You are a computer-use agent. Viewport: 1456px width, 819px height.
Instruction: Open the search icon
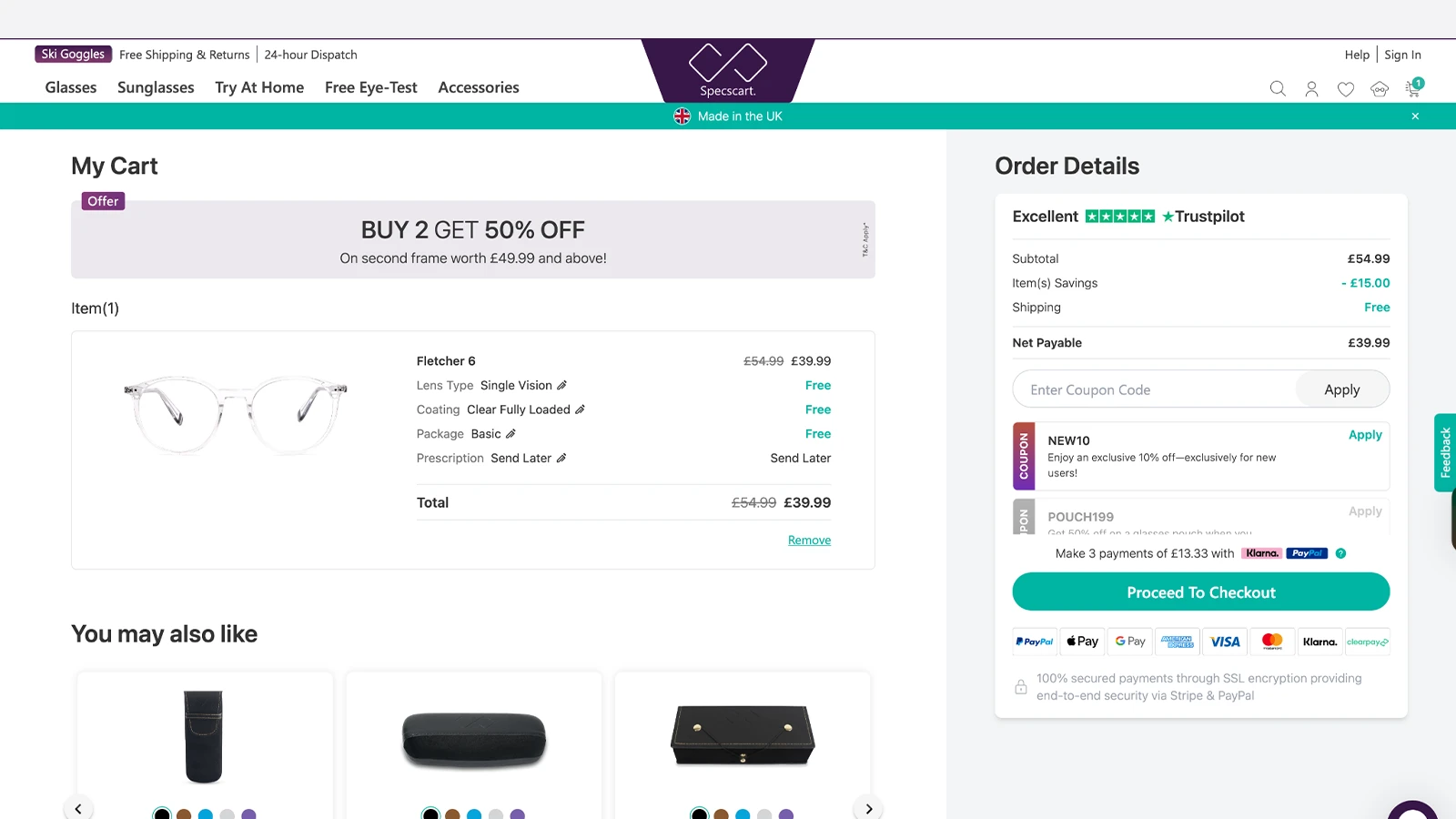tap(1278, 88)
